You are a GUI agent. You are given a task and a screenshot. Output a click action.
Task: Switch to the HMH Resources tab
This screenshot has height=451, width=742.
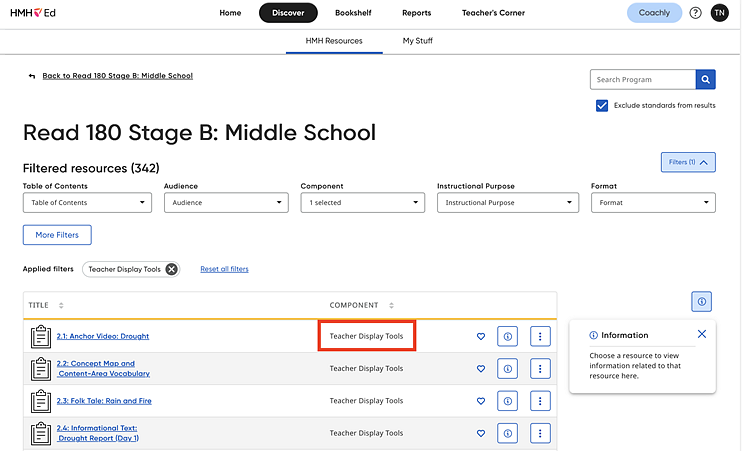[x=334, y=41]
